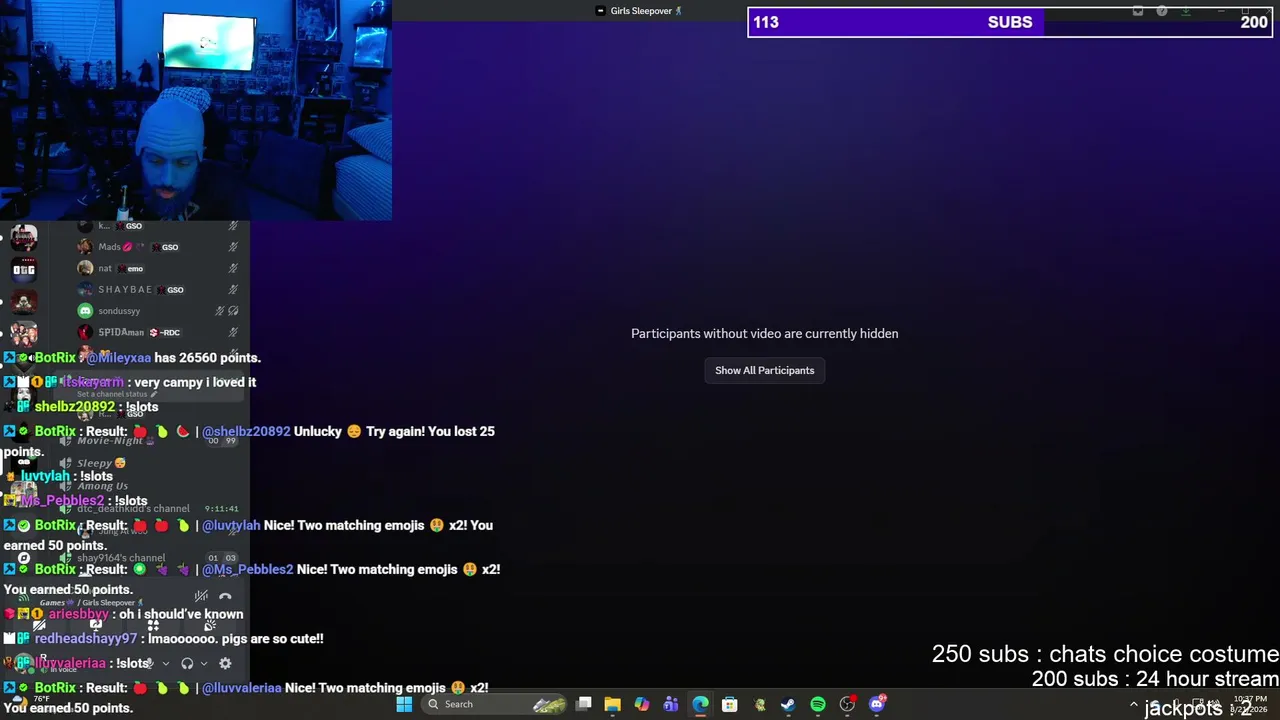This screenshot has height=720, width=1280.
Task: Click muted mic icon beside SHAYBAE
Action: 233,289
